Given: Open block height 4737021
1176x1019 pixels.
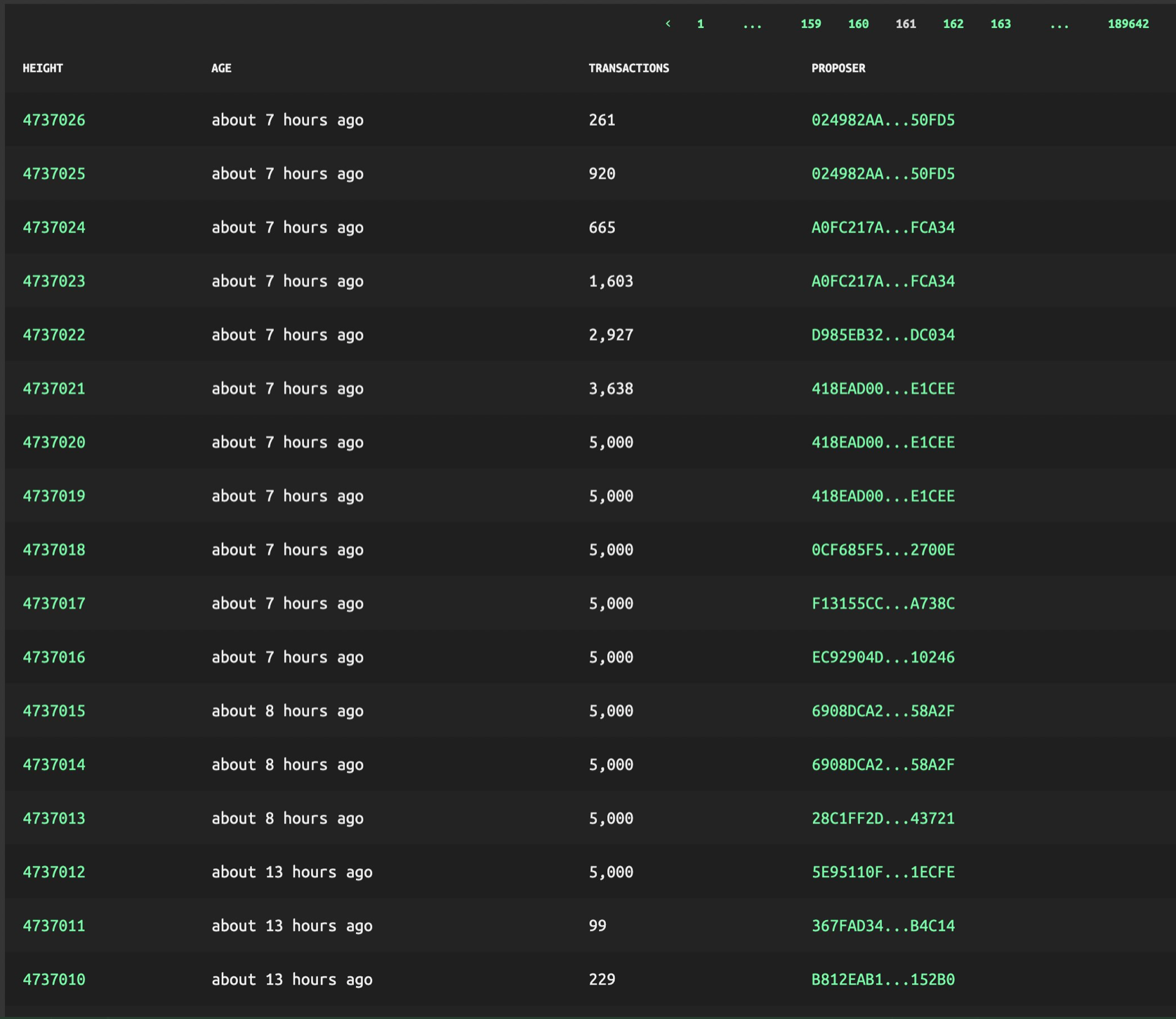Looking at the screenshot, I should pyautogui.click(x=54, y=389).
